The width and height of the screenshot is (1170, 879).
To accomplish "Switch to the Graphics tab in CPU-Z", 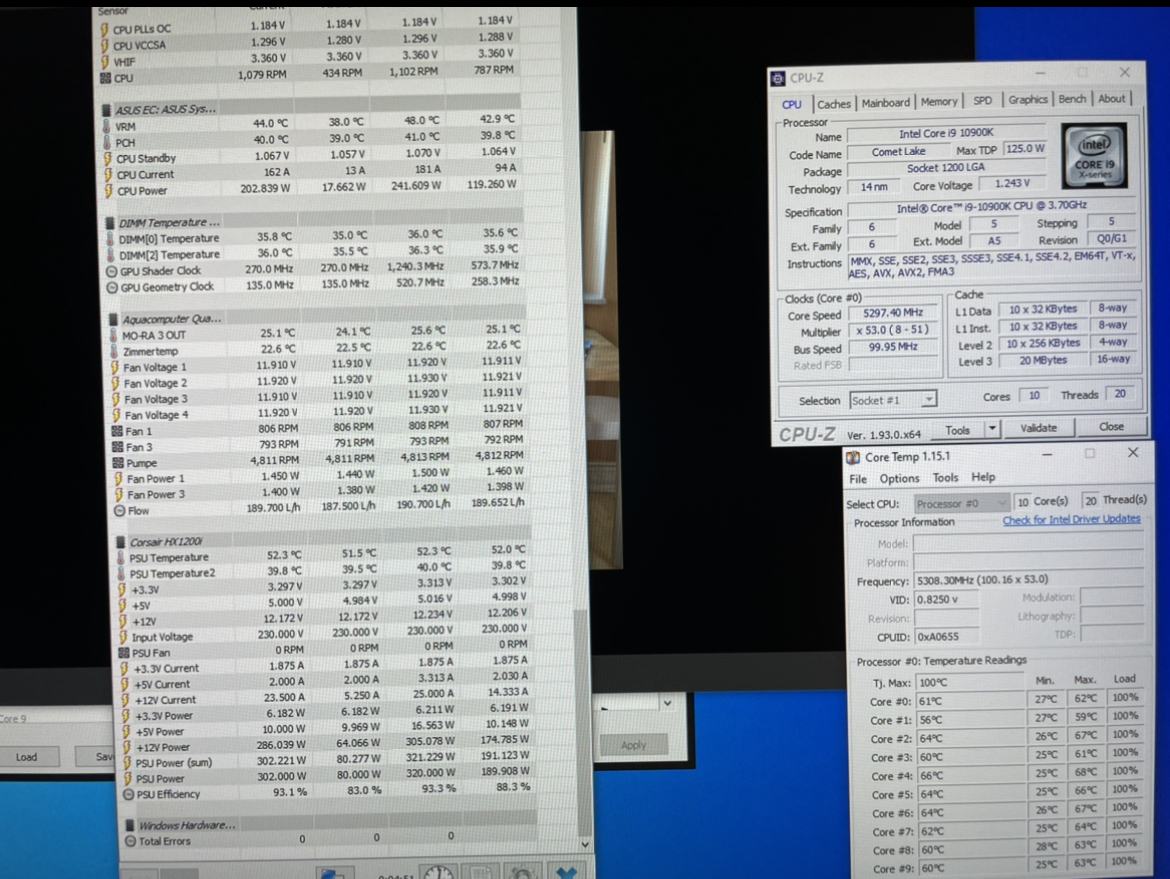I will click(x=1027, y=99).
